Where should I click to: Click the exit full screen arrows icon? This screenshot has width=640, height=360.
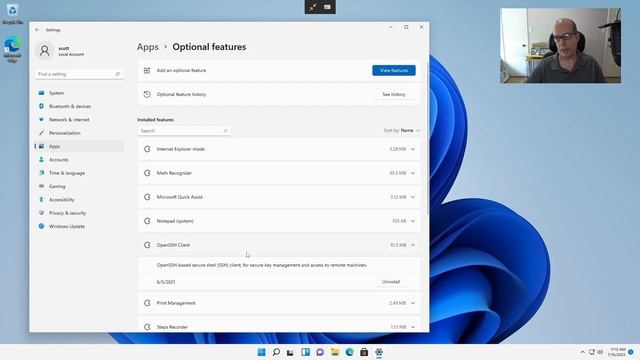[313, 7]
